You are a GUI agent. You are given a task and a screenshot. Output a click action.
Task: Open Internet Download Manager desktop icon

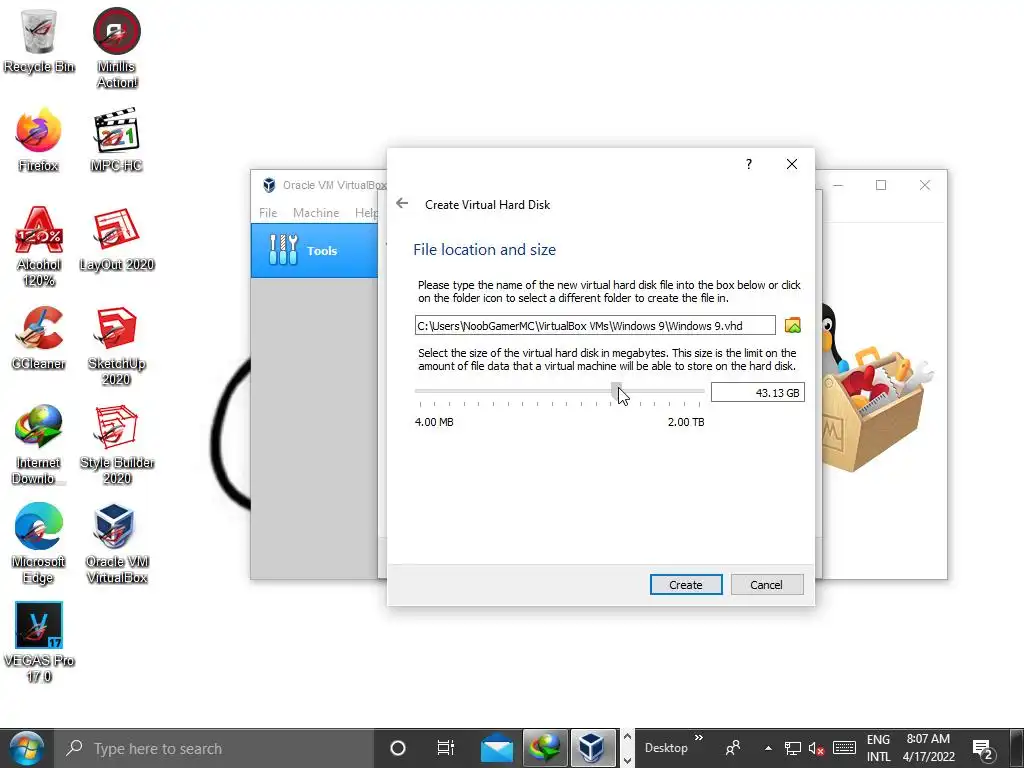pos(39,444)
